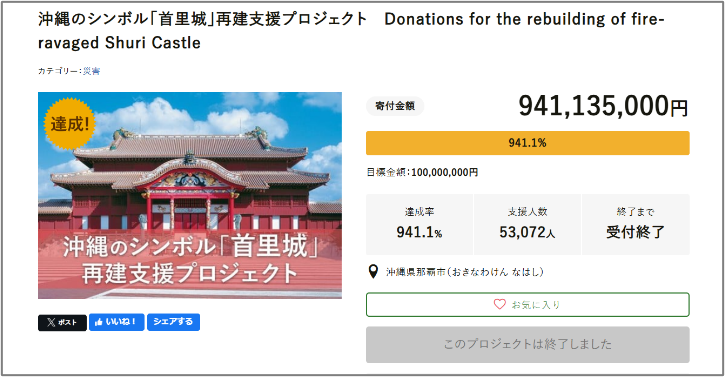Viewport: 725px width, 377px height.
Task: Select the 941,135,000円 donation total
Action: click(x=603, y=106)
